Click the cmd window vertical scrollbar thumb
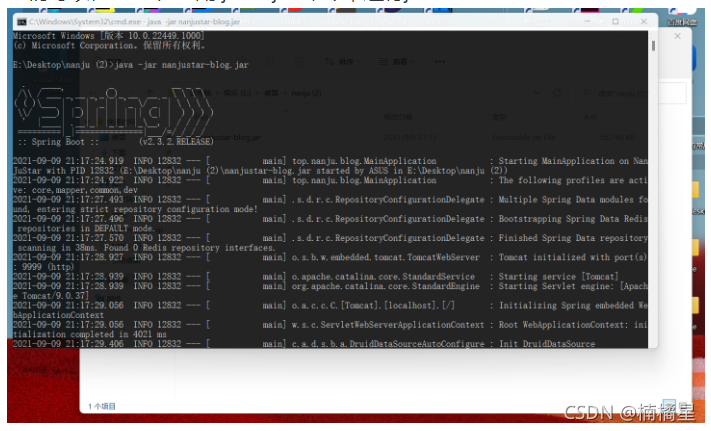Viewport: 711px width, 431px height. coord(653,46)
